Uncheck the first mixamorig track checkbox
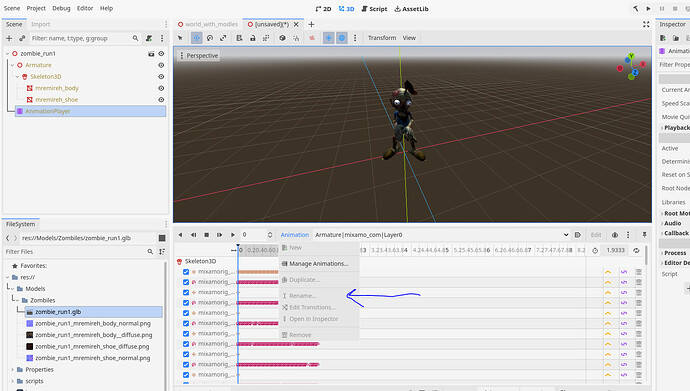 pyautogui.click(x=186, y=272)
